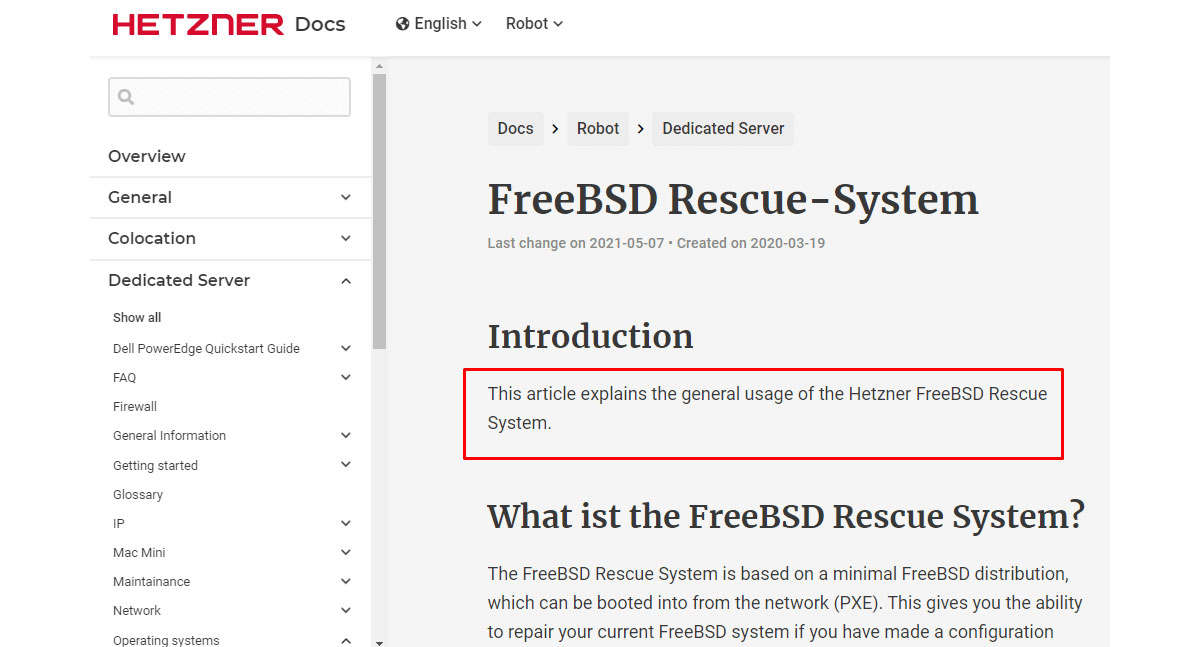This screenshot has height=647, width=1200.
Task: Click the Robot breadcrumb
Action: 598,129
